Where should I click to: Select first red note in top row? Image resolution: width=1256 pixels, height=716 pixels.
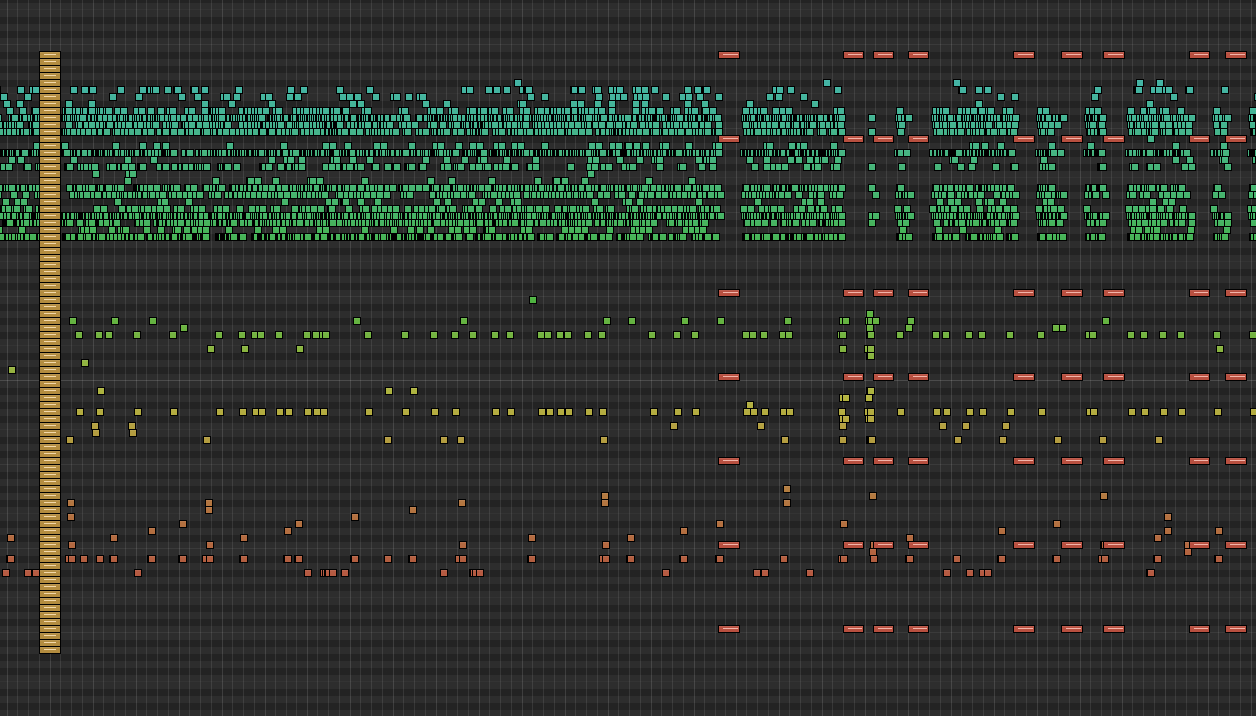729,55
